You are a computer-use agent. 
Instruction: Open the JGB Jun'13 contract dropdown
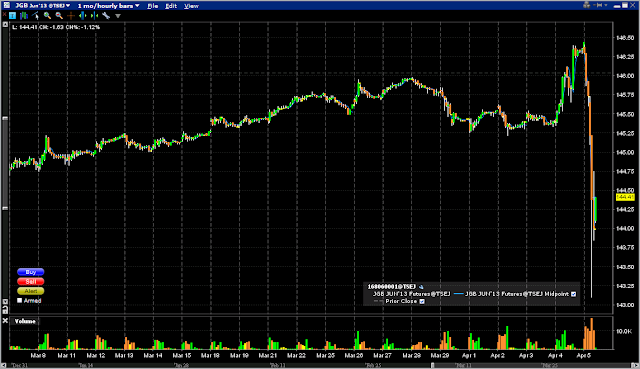tap(42, 6)
